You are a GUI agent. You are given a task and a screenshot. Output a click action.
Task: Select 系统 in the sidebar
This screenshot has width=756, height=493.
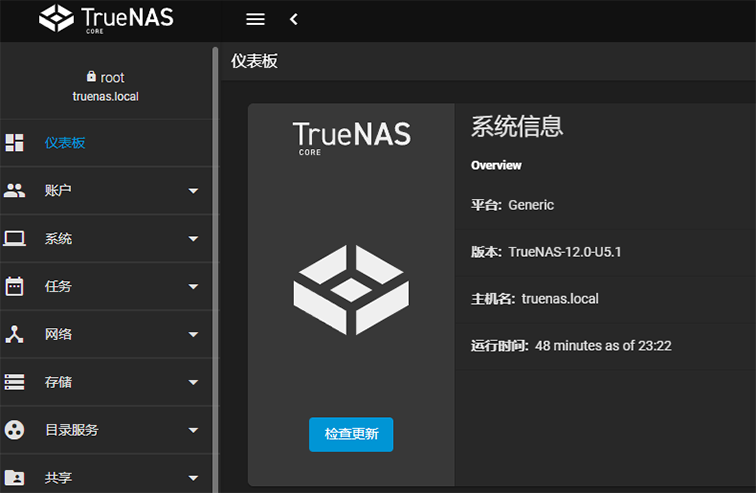click(106, 239)
